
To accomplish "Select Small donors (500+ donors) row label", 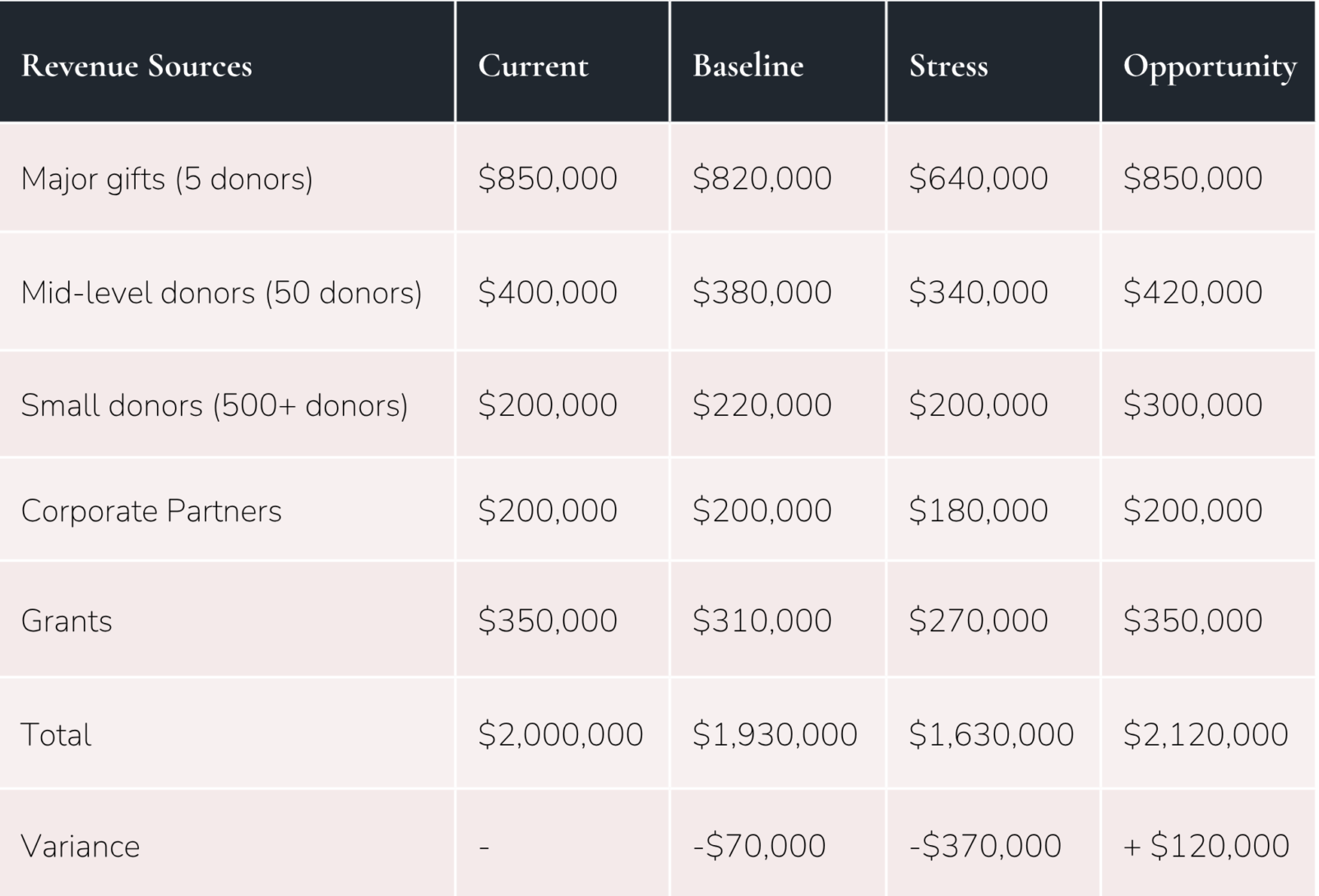I will click(215, 405).
